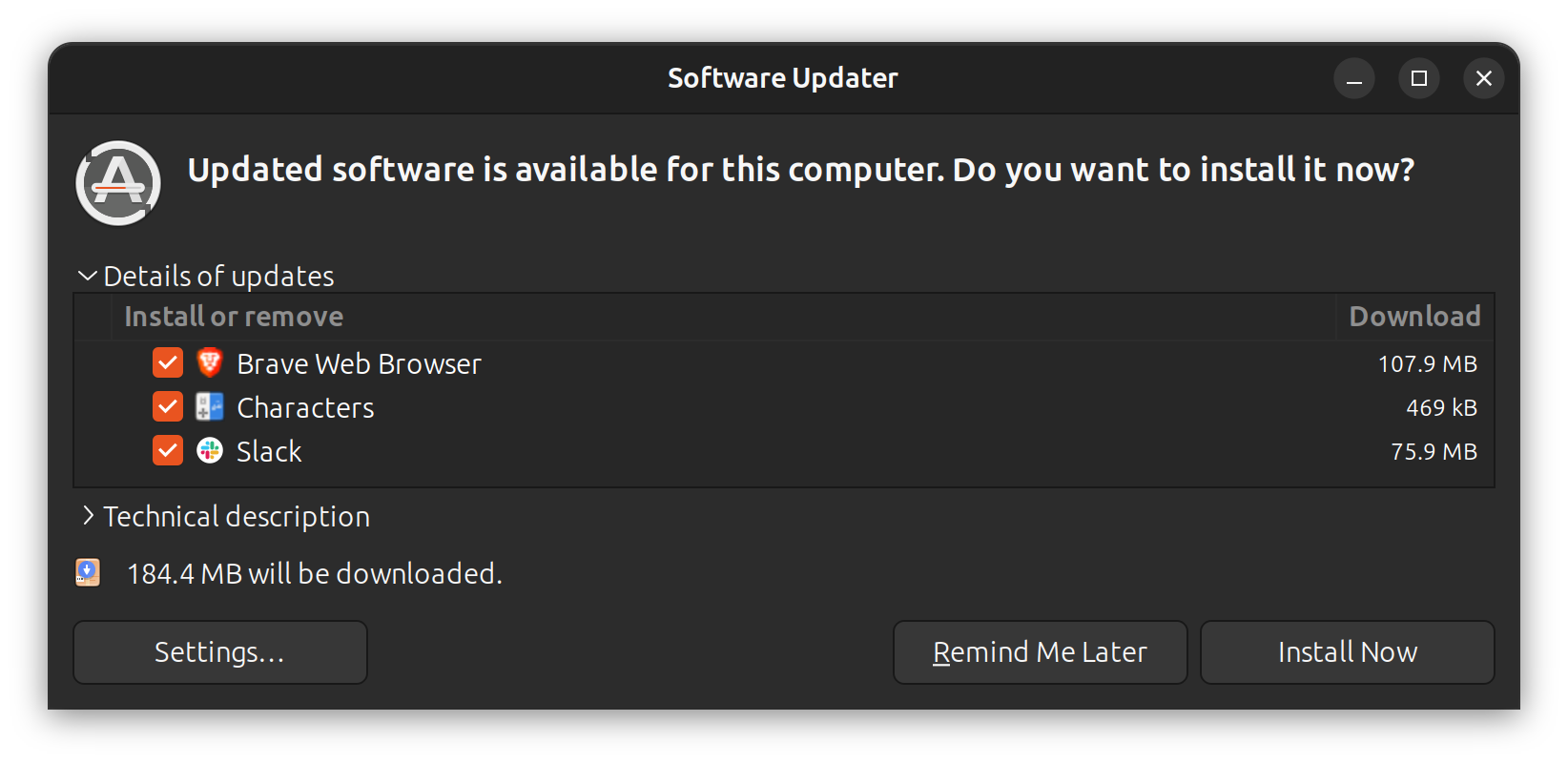The image size is (1568, 763).
Task: Uncheck Slack to skip its update
Action: pos(167,450)
